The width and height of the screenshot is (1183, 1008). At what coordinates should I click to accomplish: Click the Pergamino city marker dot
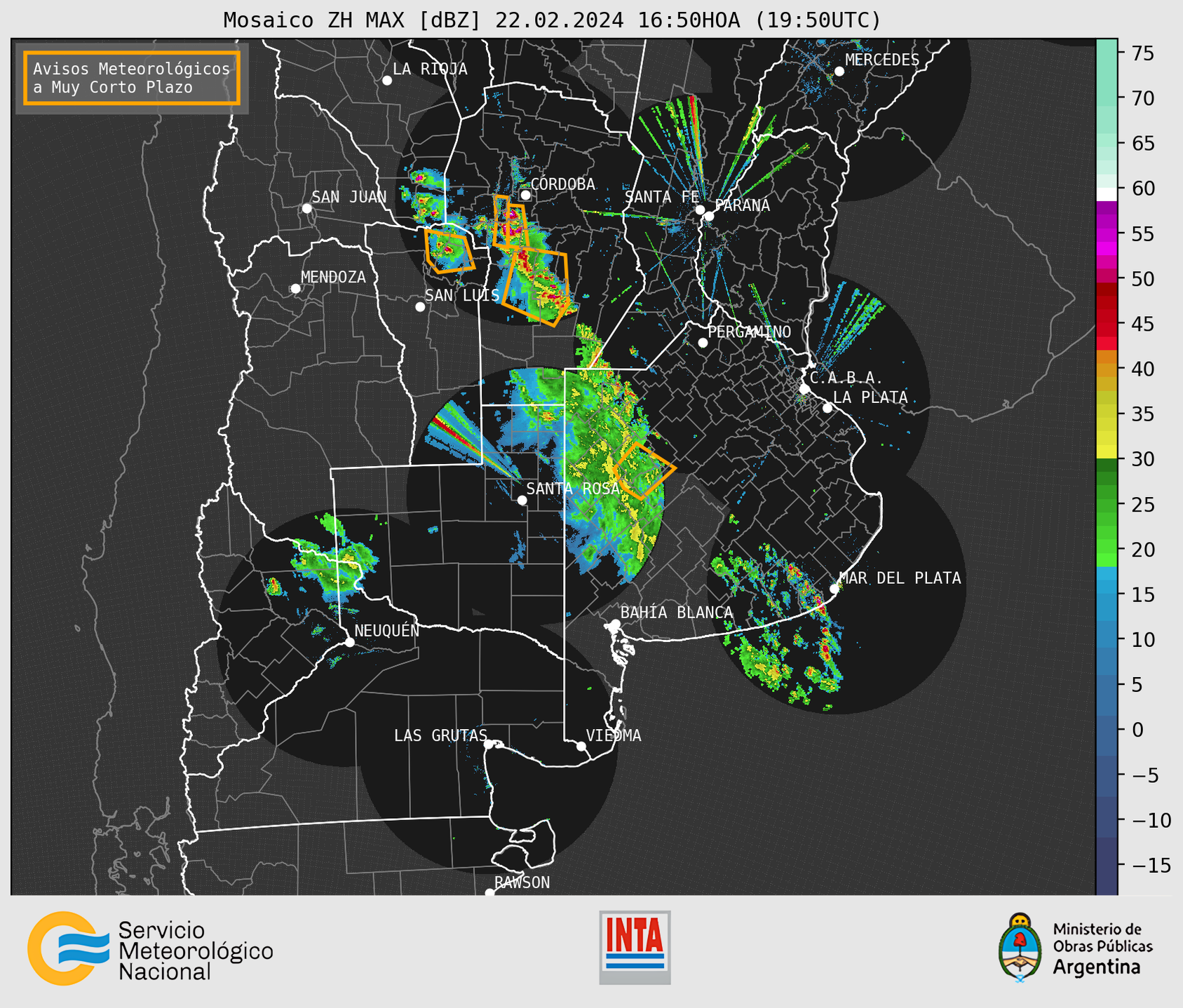(703, 343)
